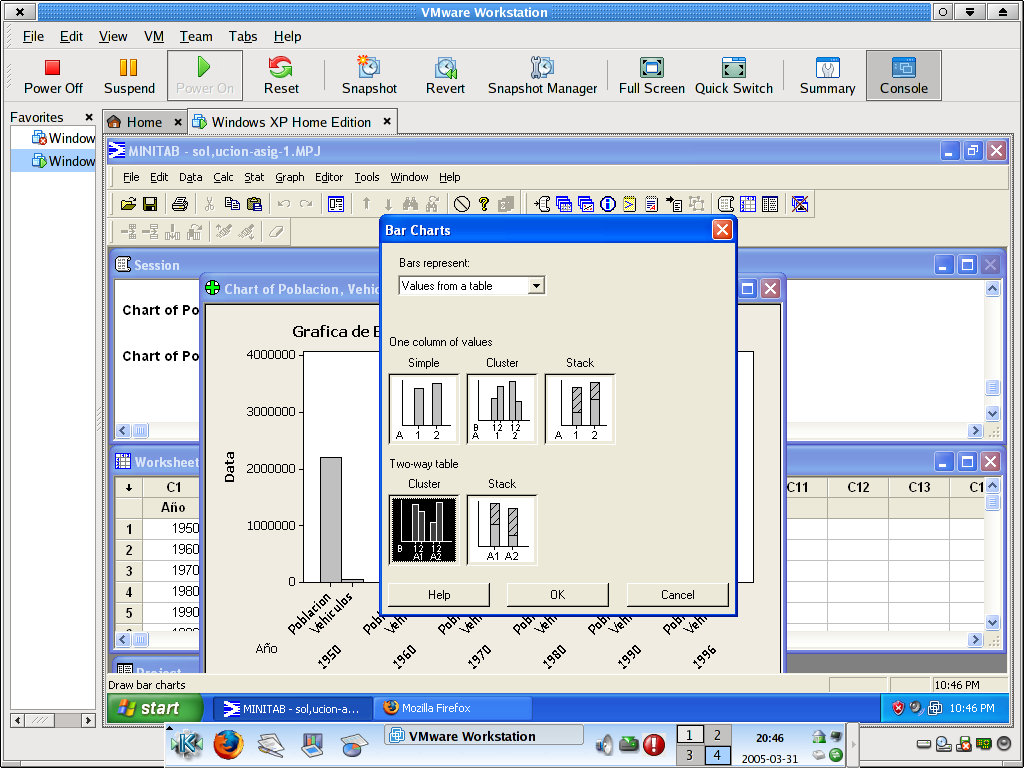Screen dimensions: 1024x768
Task: Print from Minitab toolbar
Action: click(180, 204)
